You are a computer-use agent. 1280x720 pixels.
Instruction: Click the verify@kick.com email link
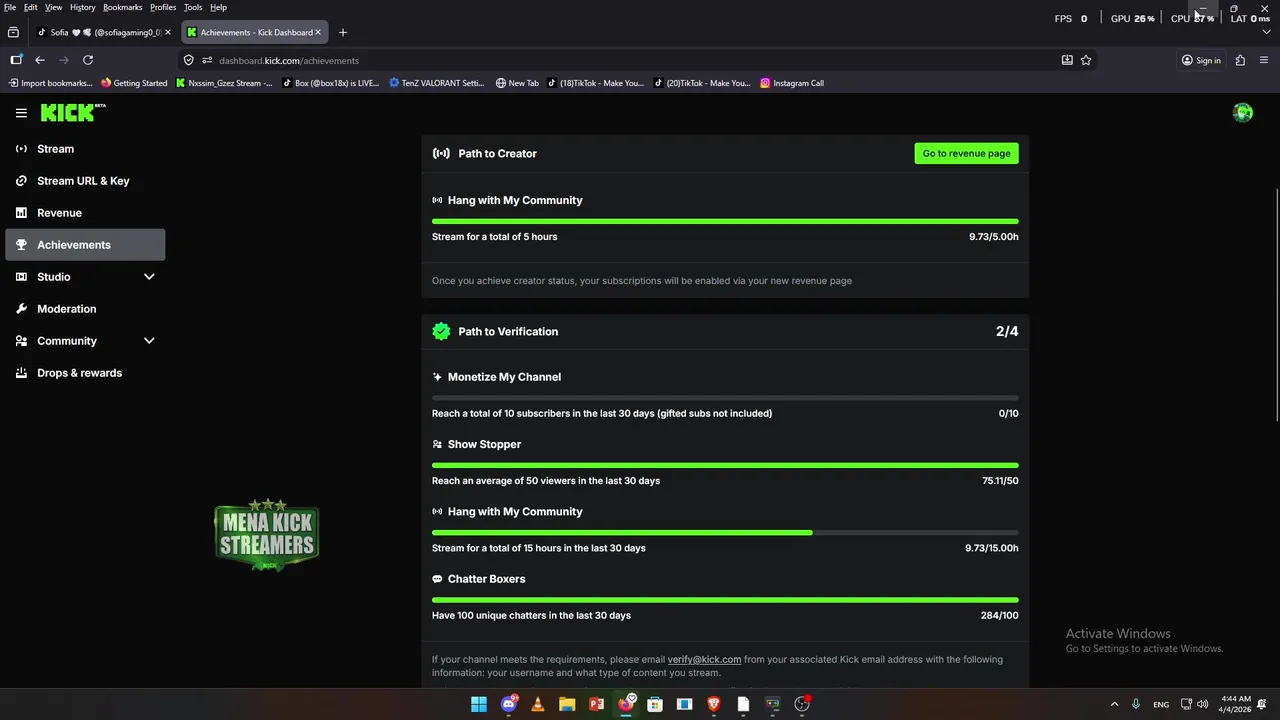704,659
